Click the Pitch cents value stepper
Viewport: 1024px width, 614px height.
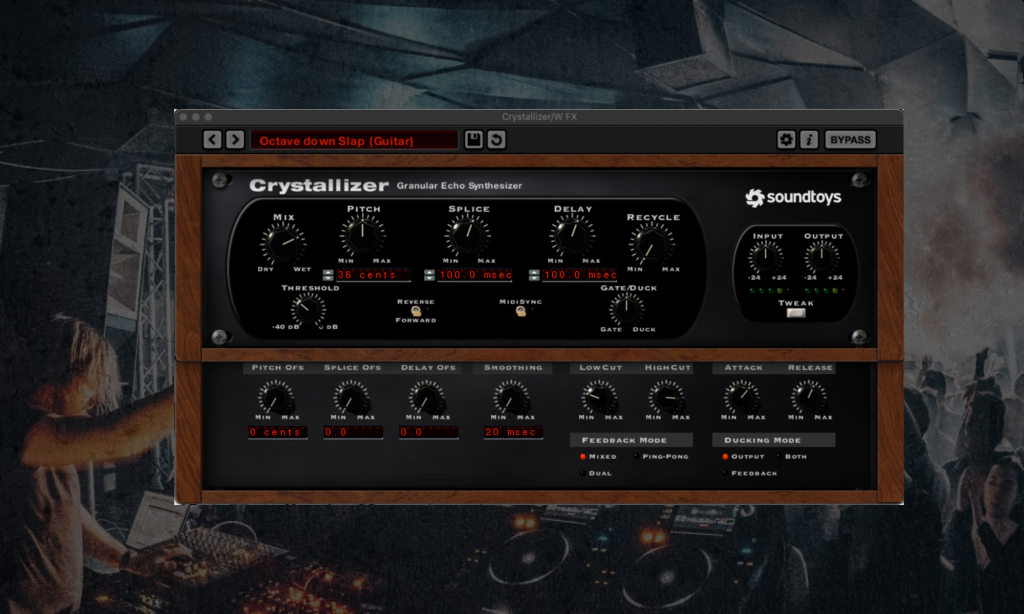click(x=329, y=275)
